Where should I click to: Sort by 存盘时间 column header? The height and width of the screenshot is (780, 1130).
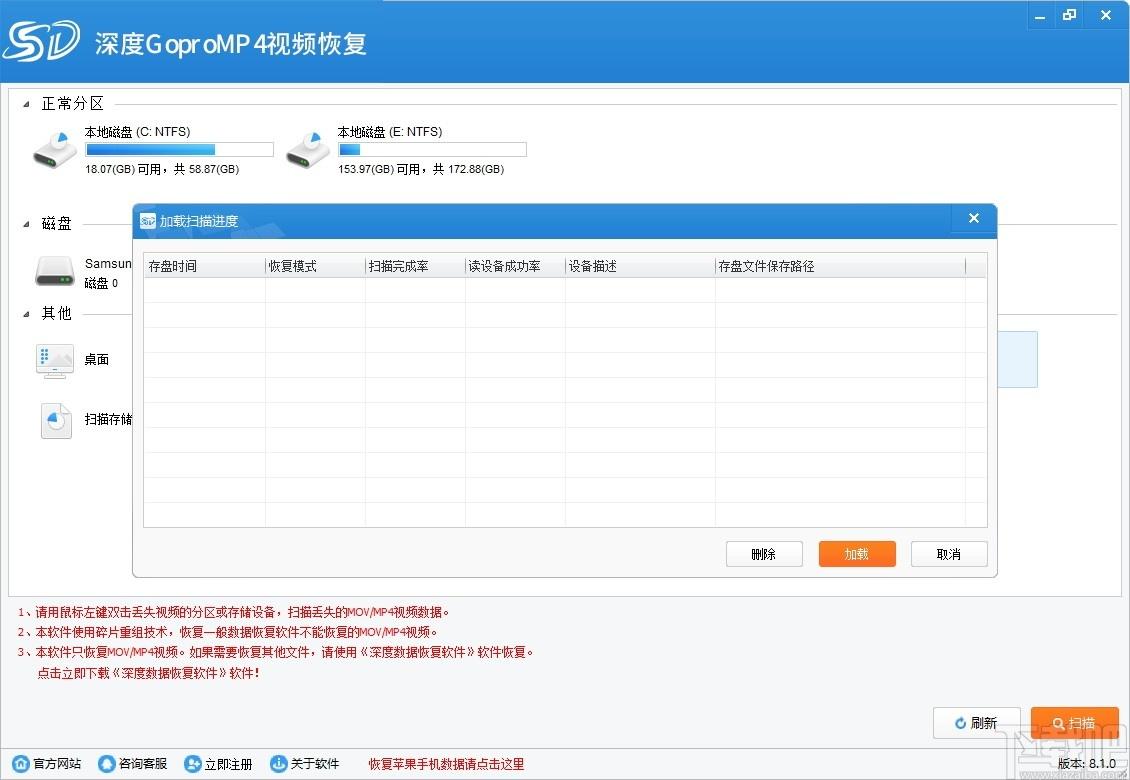pos(205,266)
